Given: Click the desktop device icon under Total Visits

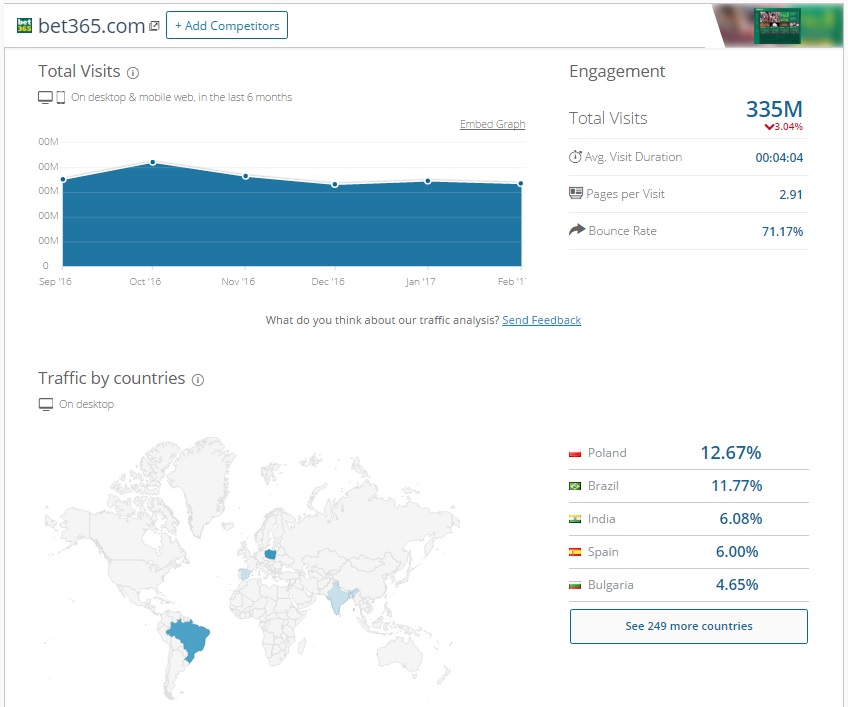Looking at the screenshot, I should [x=45, y=97].
